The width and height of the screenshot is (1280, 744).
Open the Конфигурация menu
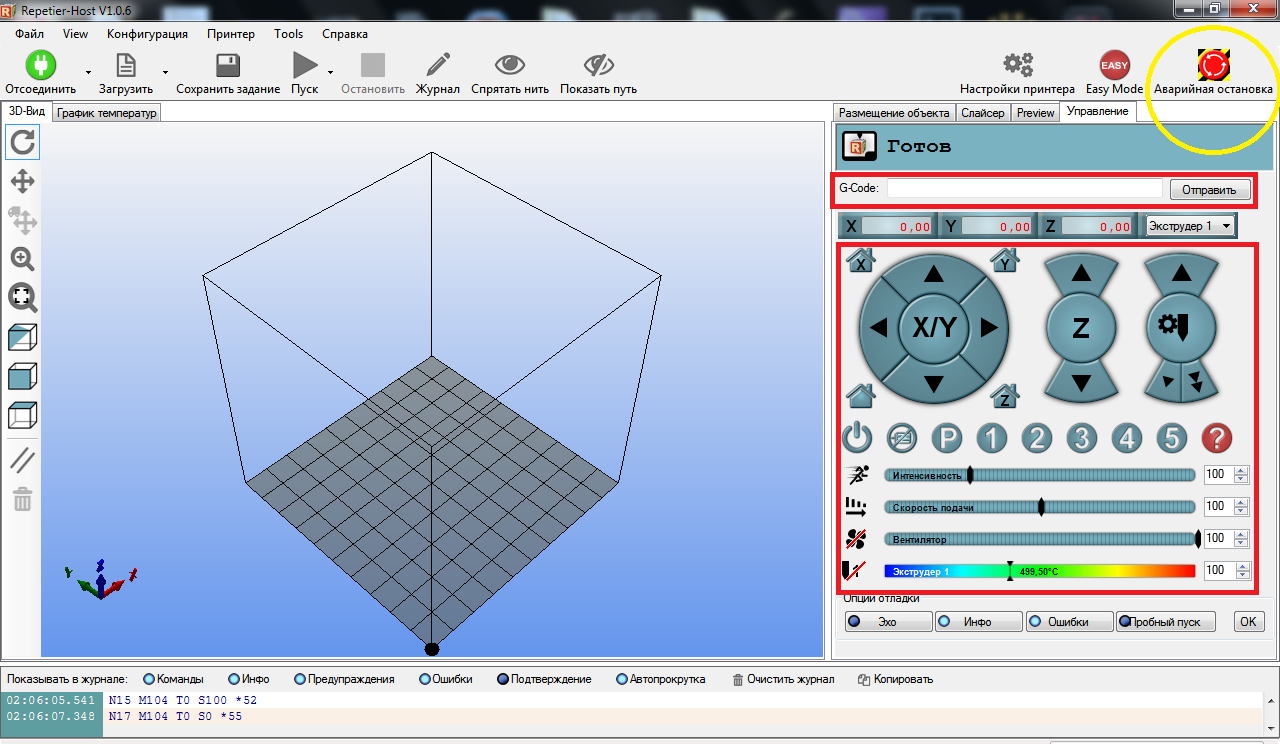(147, 33)
